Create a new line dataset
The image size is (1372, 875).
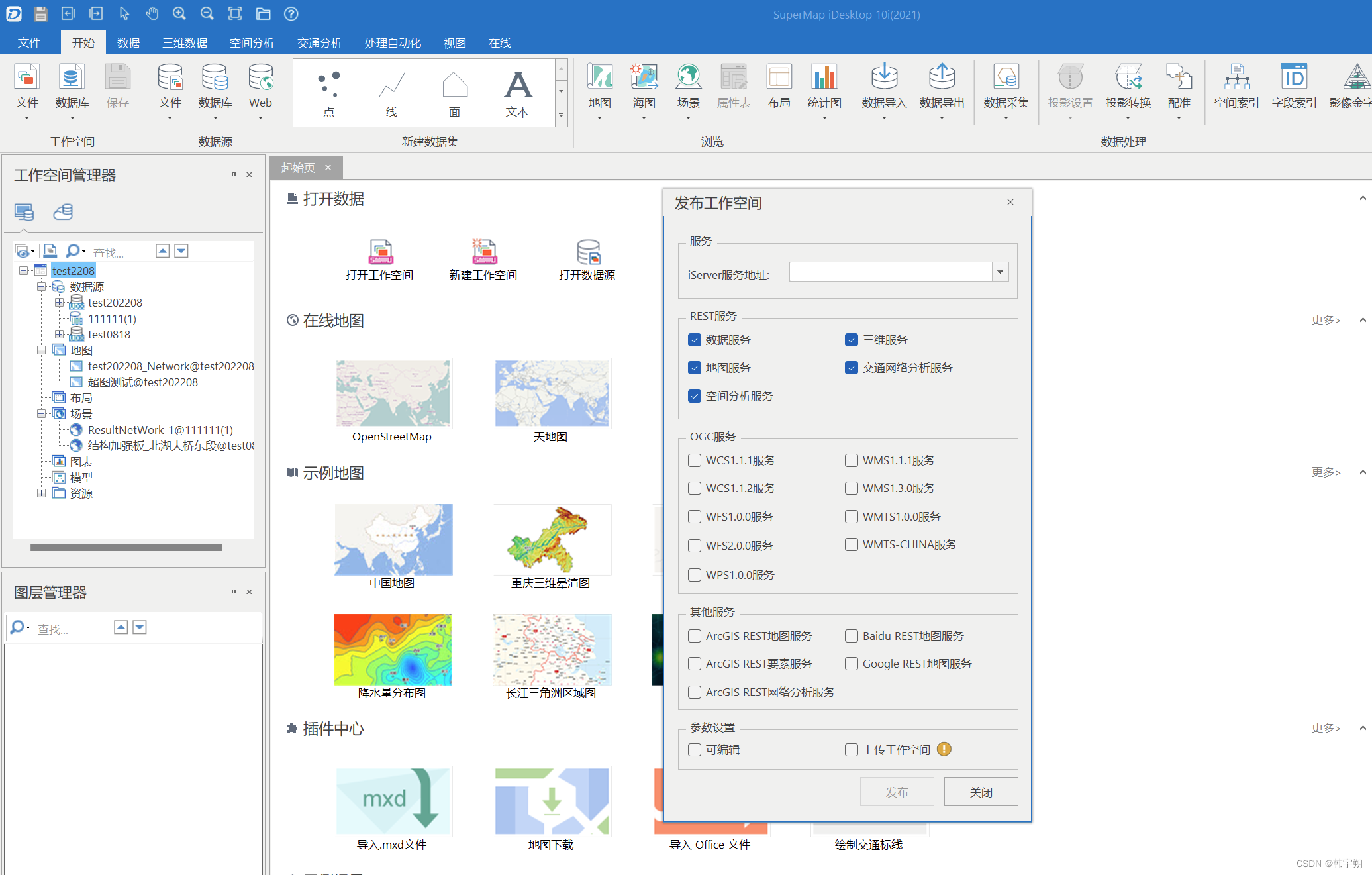pyautogui.click(x=391, y=93)
